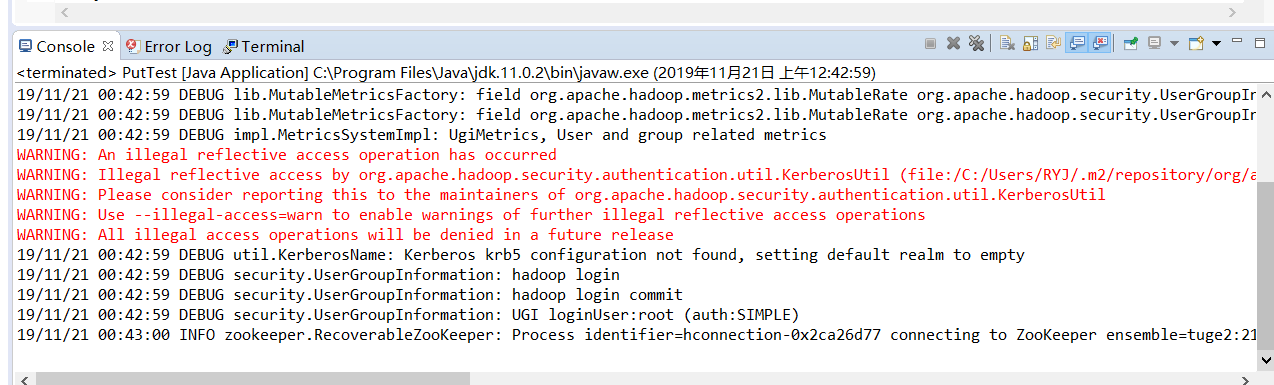Viewport: 1274px width, 385px height.
Task: Remove all terminated launches
Action: [976, 44]
